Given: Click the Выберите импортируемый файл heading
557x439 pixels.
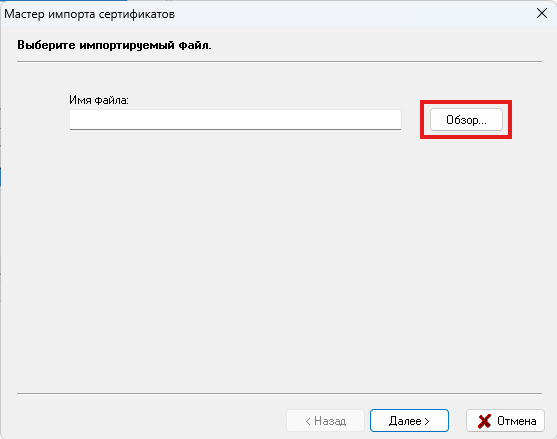Looking at the screenshot, I should click(x=114, y=45).
